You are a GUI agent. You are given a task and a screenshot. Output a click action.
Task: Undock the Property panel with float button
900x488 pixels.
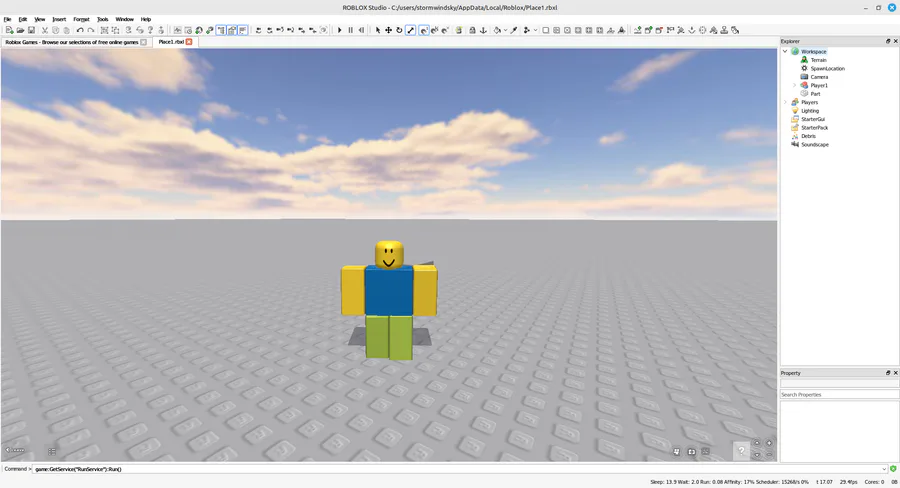(x=888, y=373)
